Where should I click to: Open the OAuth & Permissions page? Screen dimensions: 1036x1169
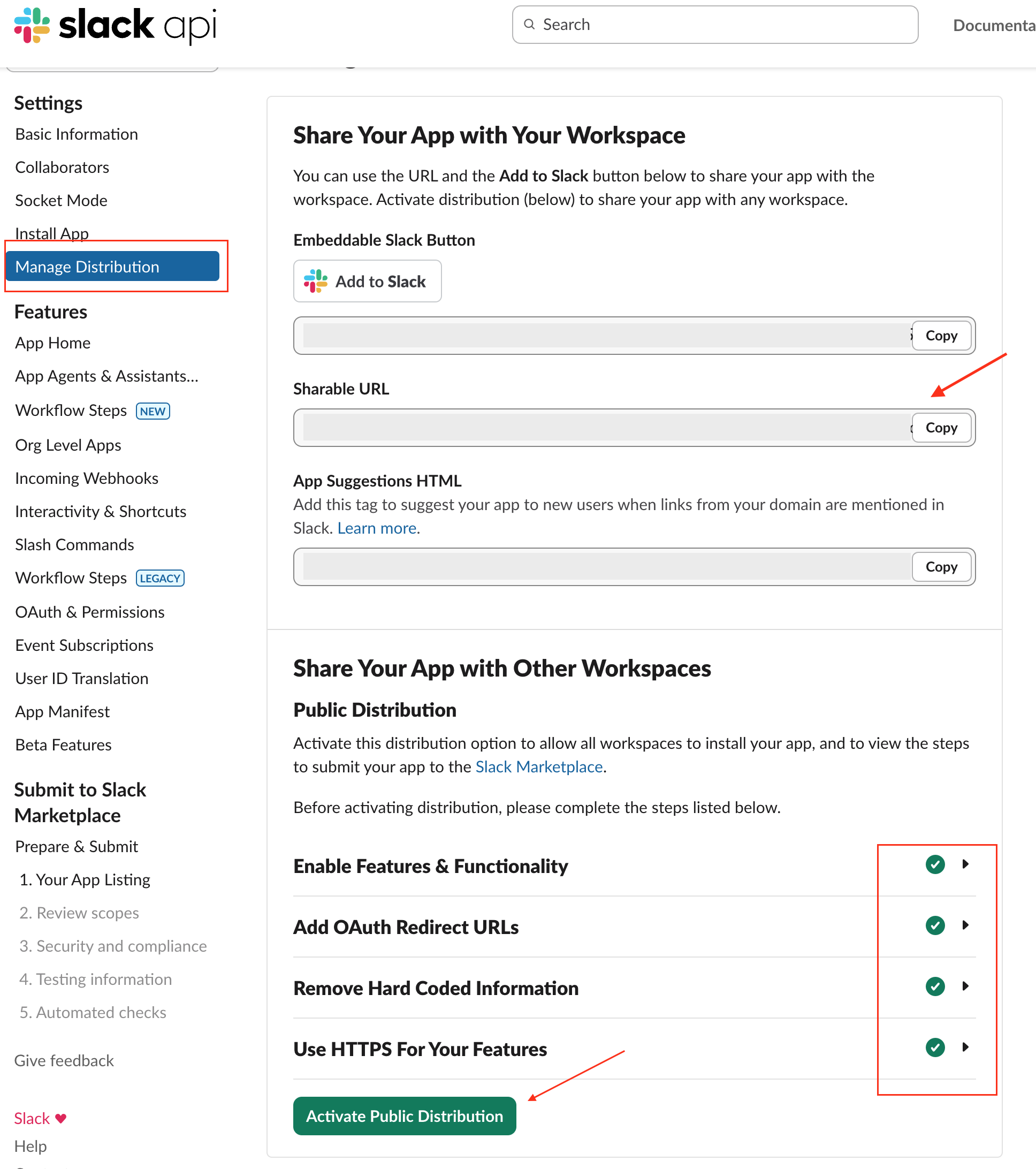[x=89, y=611]
